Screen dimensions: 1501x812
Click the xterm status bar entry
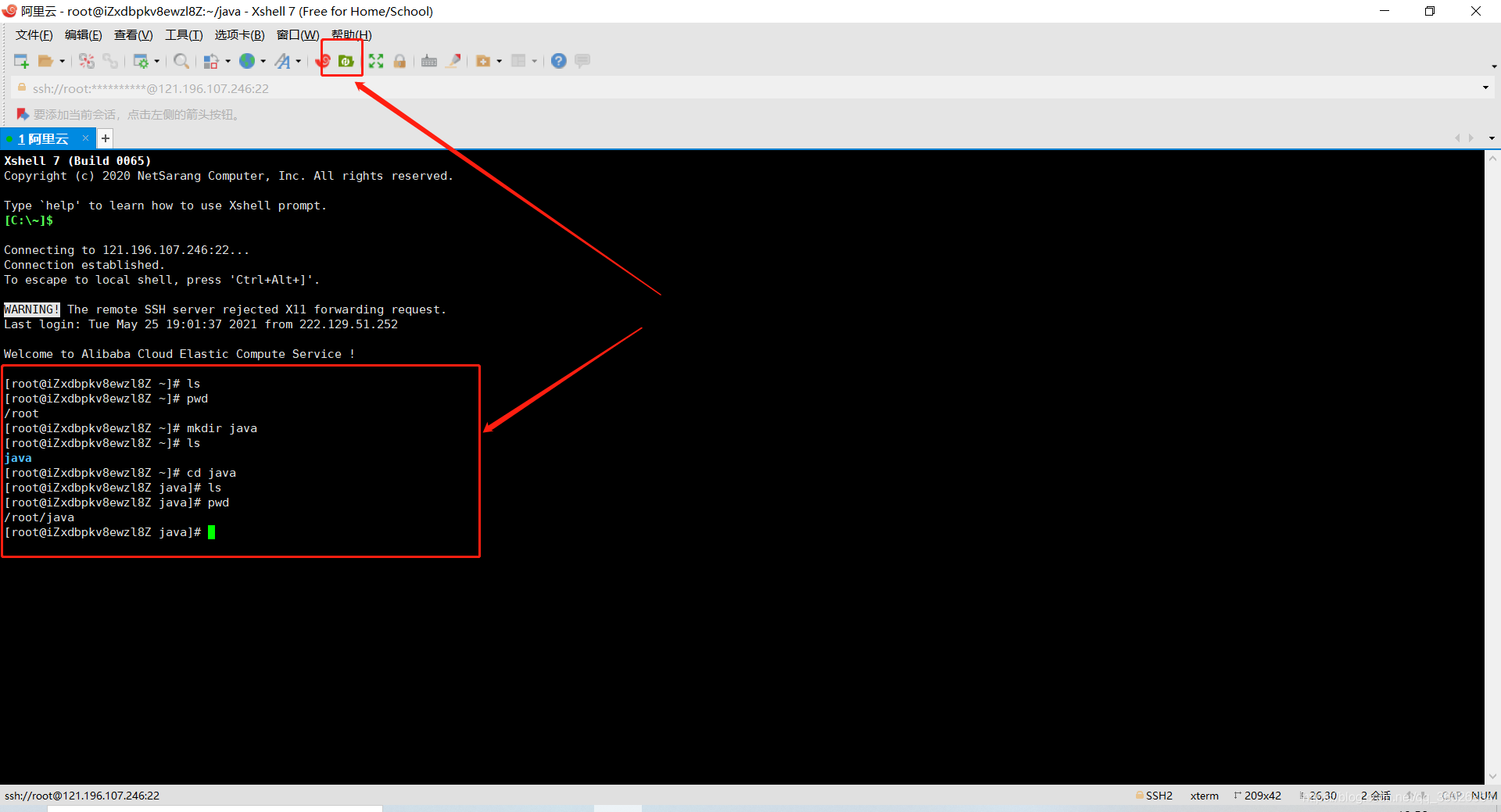coord(1204,796)
